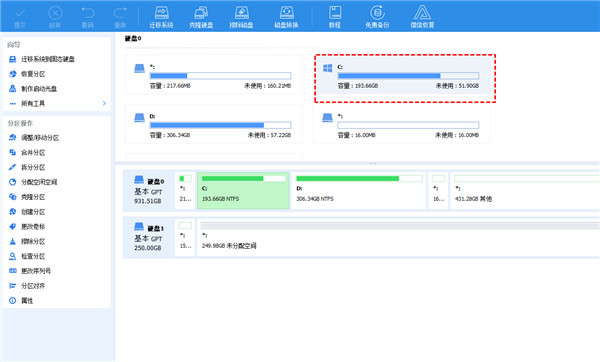This screenshot has width=600, height=362.
Task: Select the small 21... partition block on 硬盘0
Action: pos(185,191)
